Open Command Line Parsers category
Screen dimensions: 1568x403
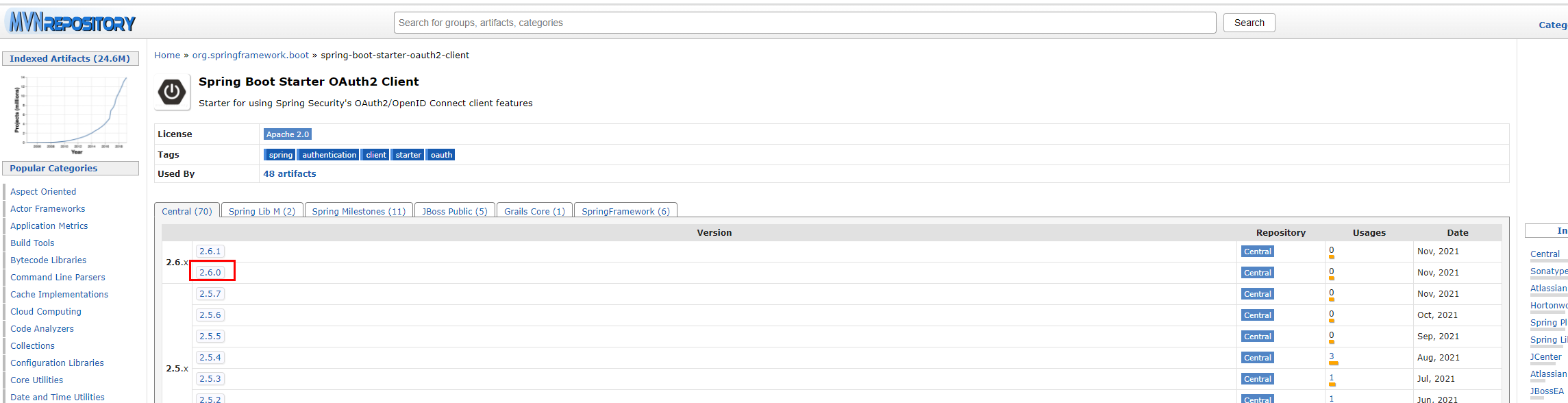click(58, 278)
